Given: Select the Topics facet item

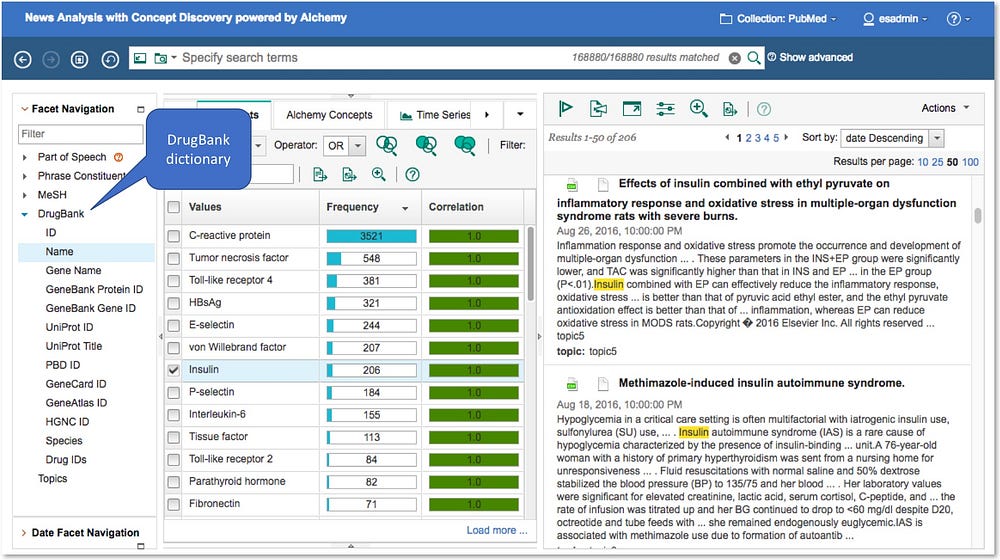Looking at the screenshot, I should (52, 478).
